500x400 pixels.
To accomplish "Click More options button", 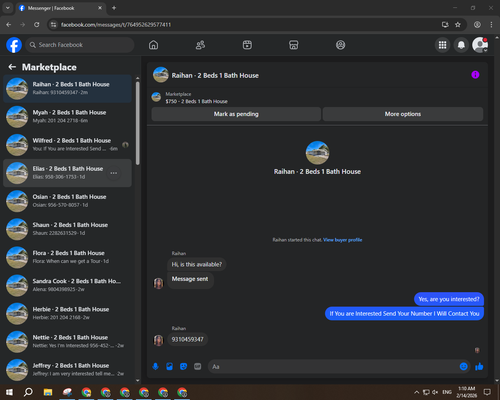I will coord(403,114).
